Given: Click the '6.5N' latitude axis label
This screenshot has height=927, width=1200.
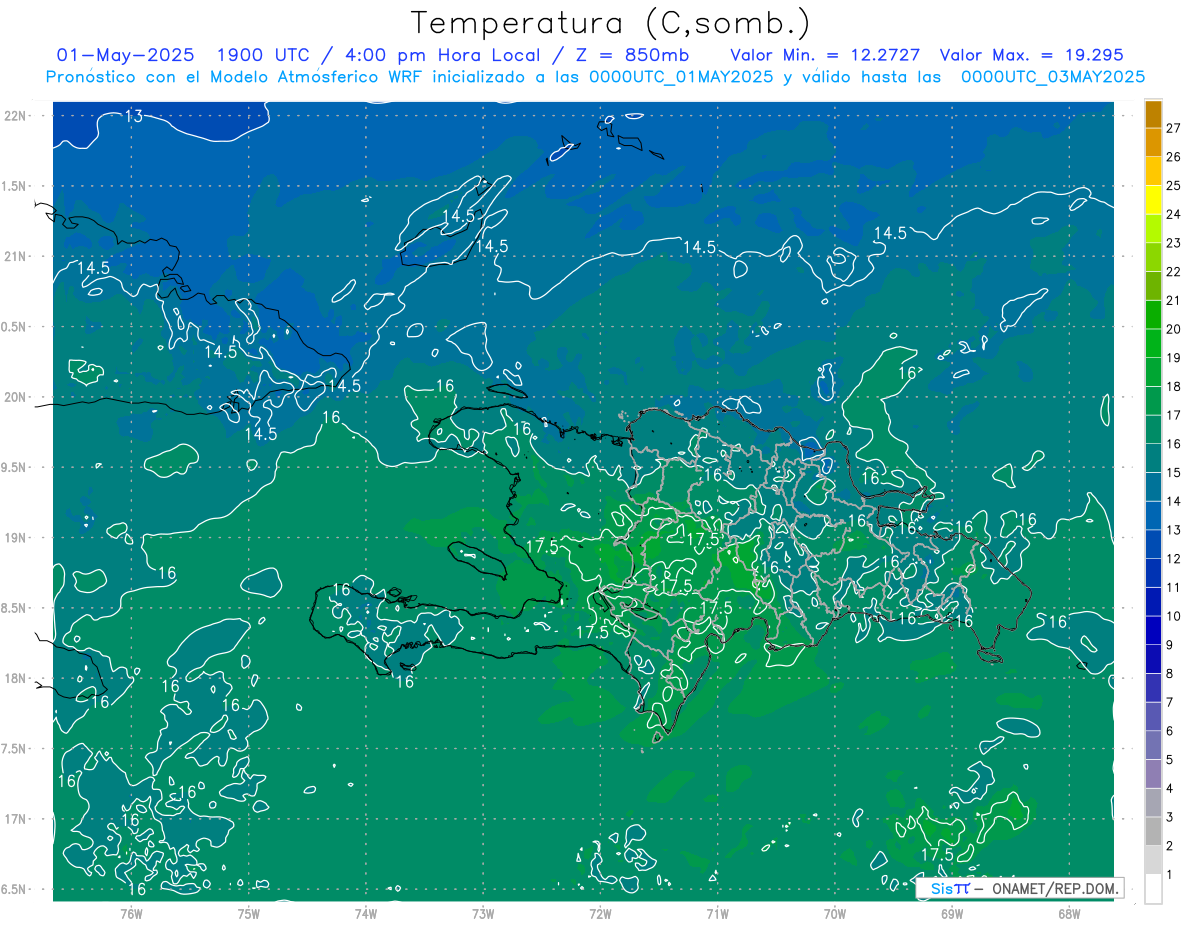Looking at the screenshot, I should tap(15, 889).
